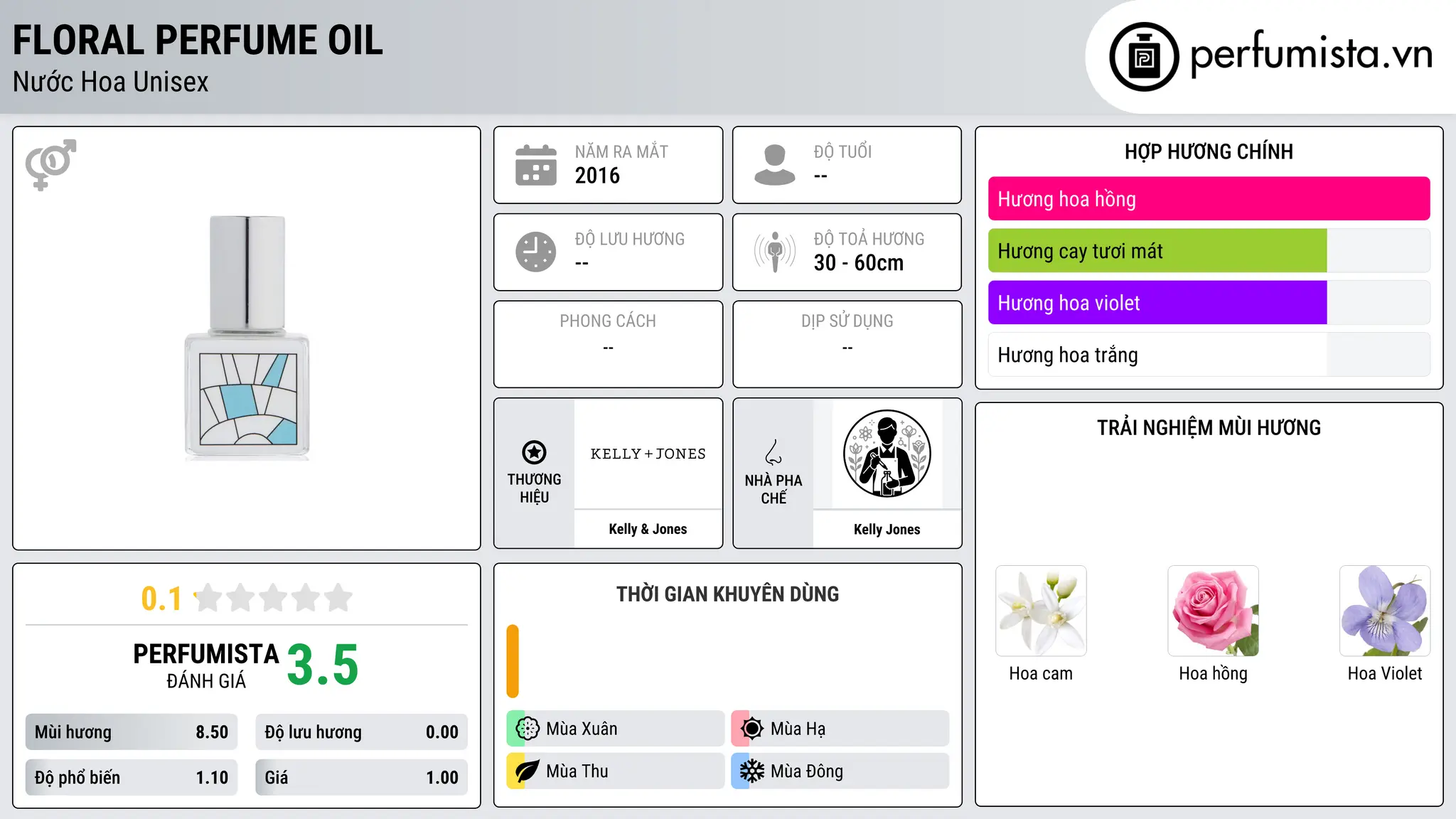Image resolution: width=1456 pixels, height=819 pixels.
Task: Click the pink Hương hoa hồng accord bar
Action: point(1209,199)
